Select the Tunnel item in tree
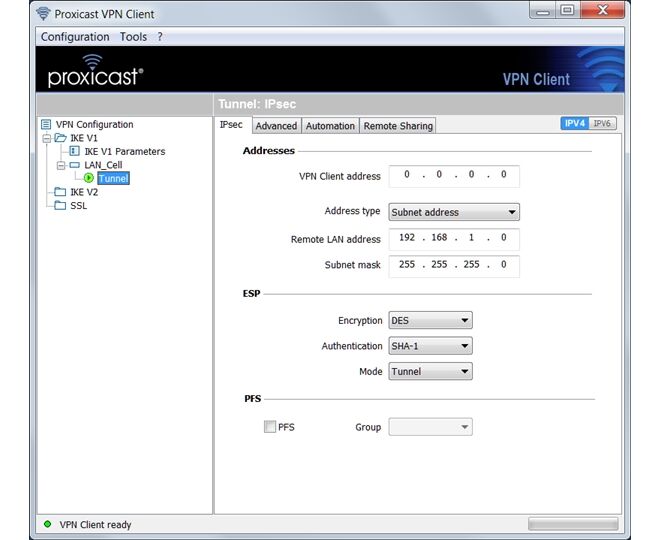 [x=113, y=179]
